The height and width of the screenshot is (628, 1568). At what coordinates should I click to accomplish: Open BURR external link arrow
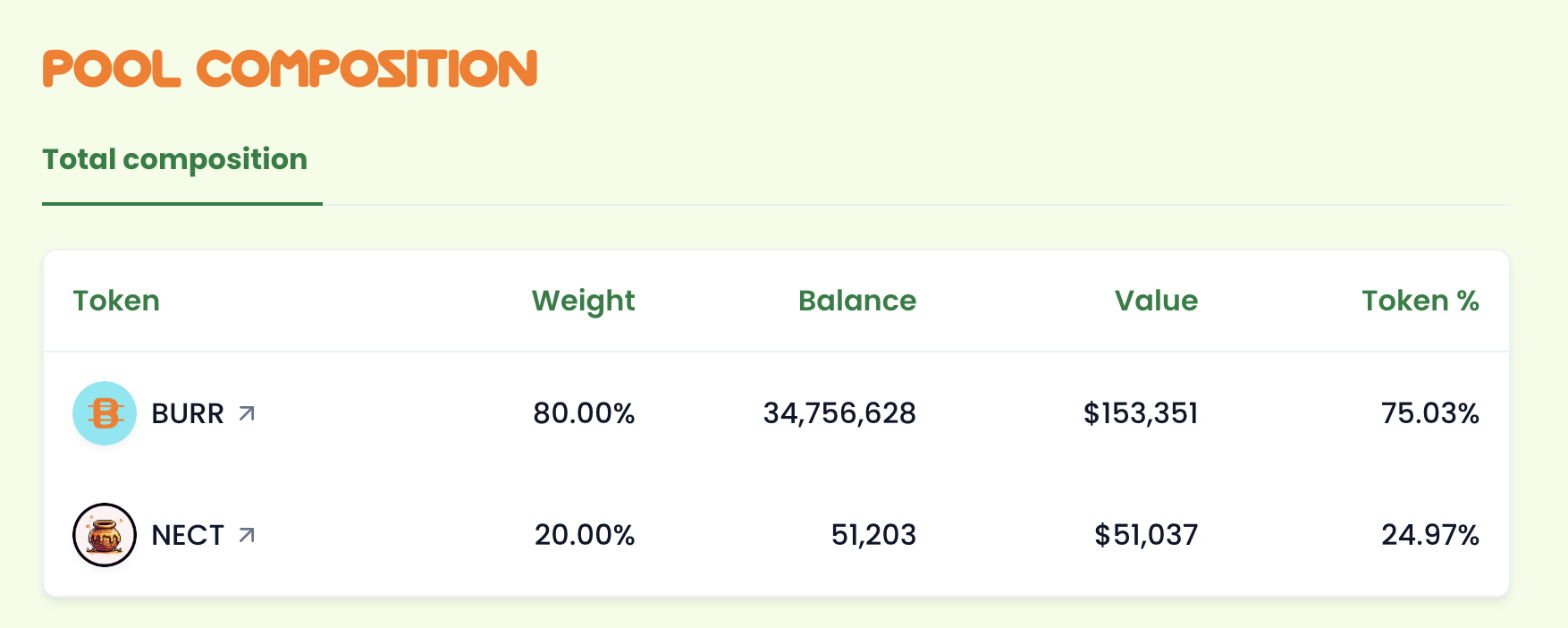pos(247,413)
